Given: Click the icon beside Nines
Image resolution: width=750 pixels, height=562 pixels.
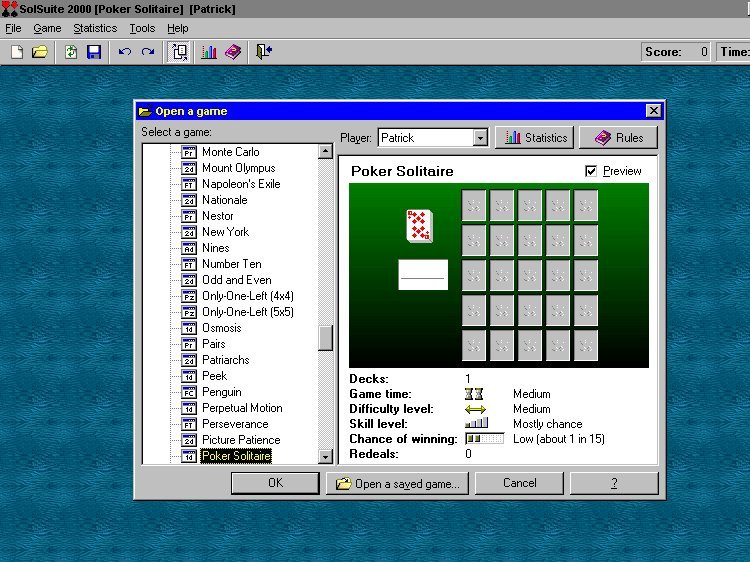Looking at the screenshot, I should click(189, 248).
